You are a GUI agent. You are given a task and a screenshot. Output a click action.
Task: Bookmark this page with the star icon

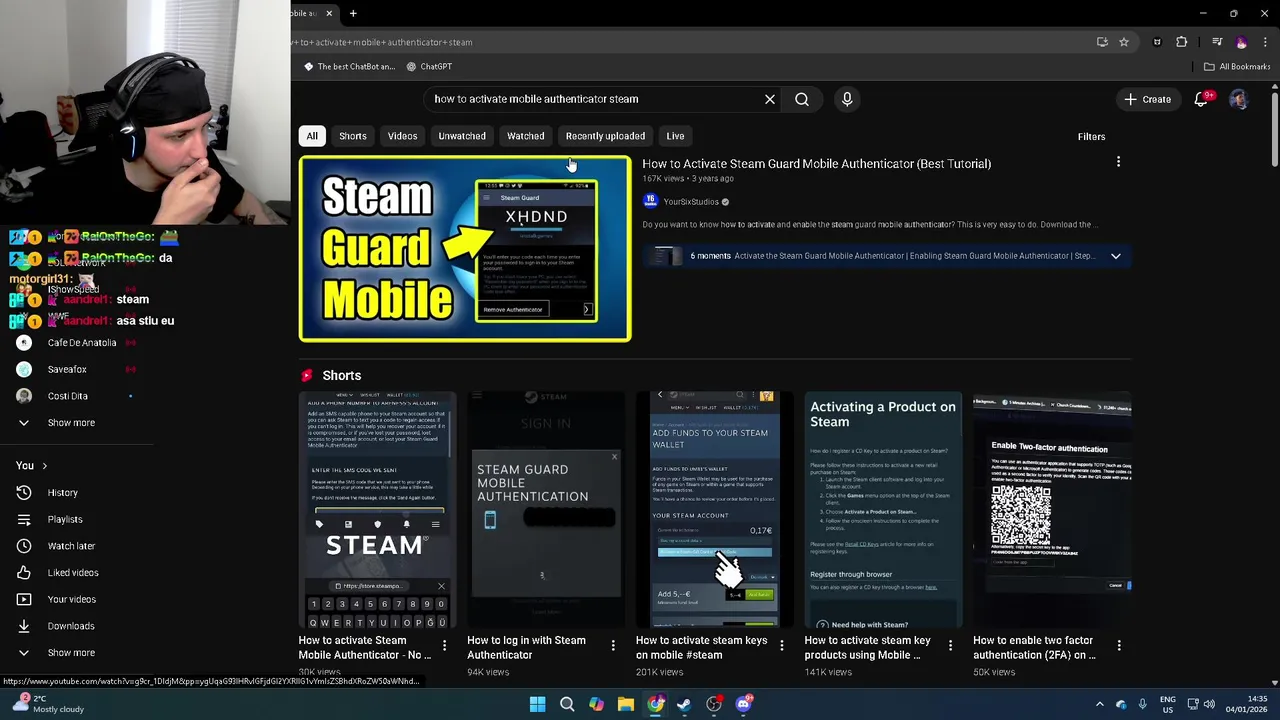(x=1124, y=42)
